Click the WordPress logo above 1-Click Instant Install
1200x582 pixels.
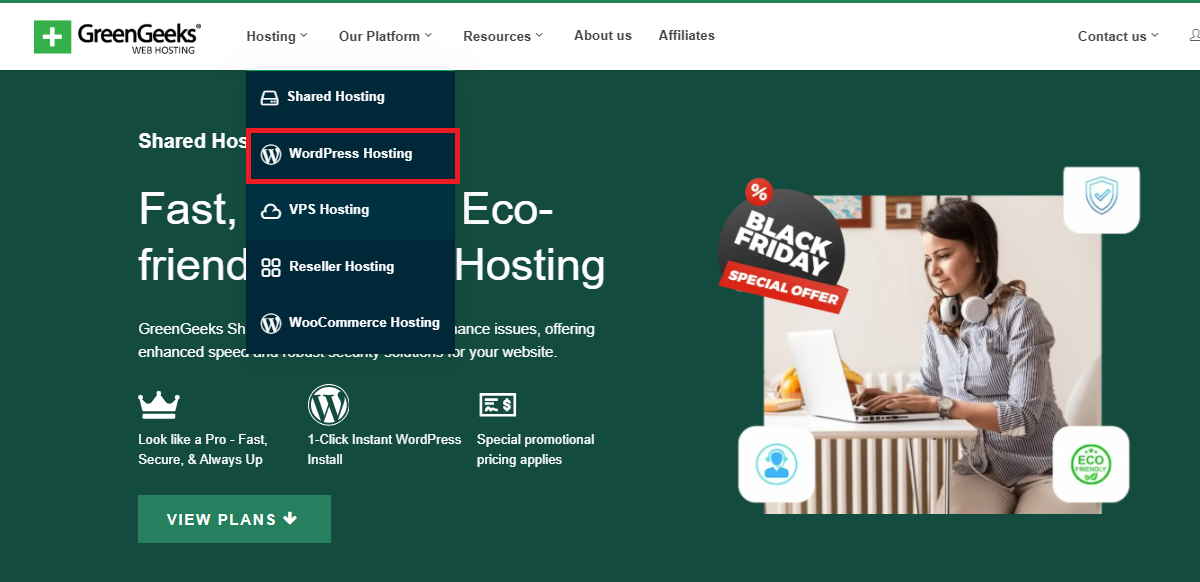coord(328,405)
